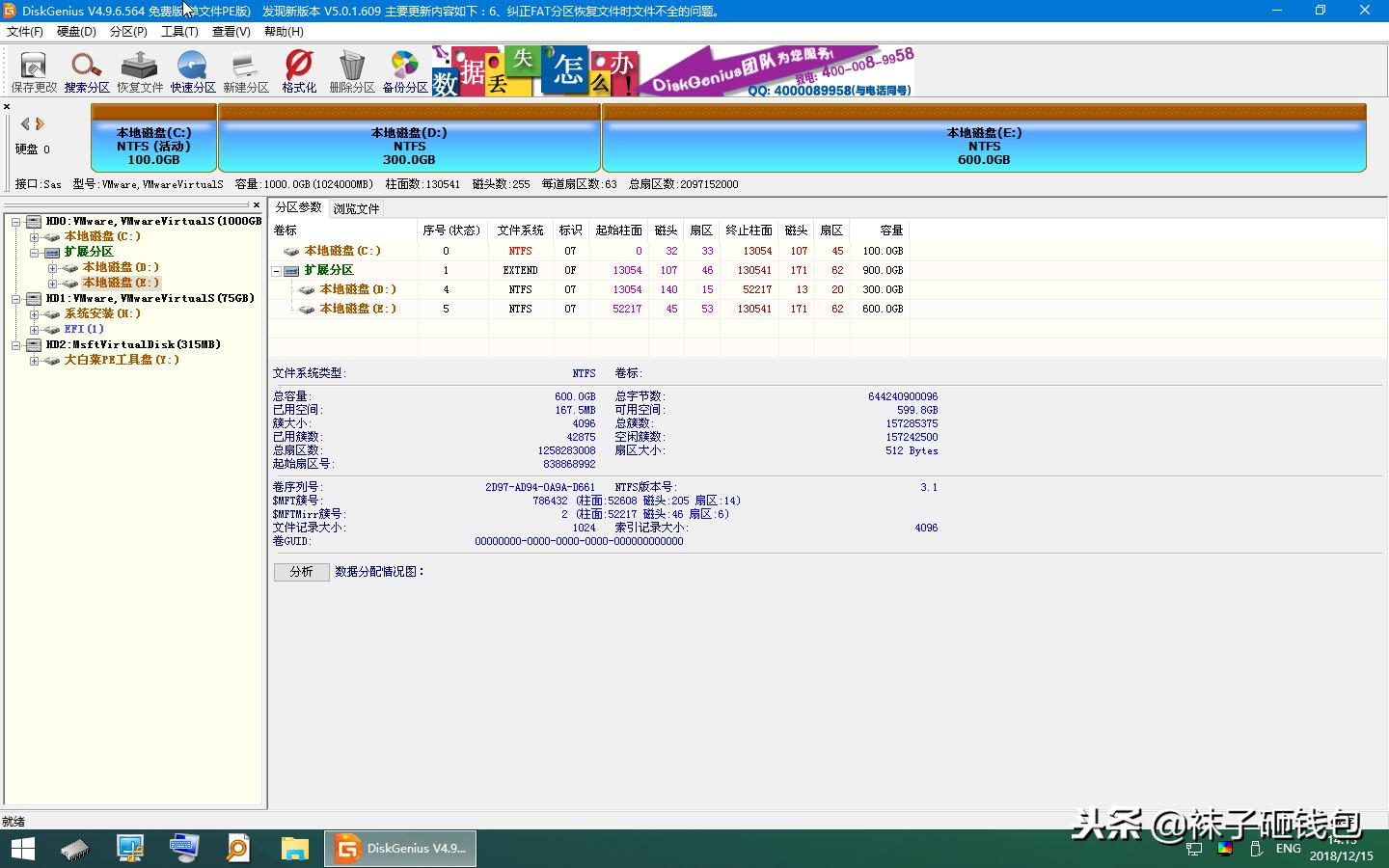Select the 搜索分区 partition search tool
This screenshot has width=1389, height=868.
click(x=87, y=70)
